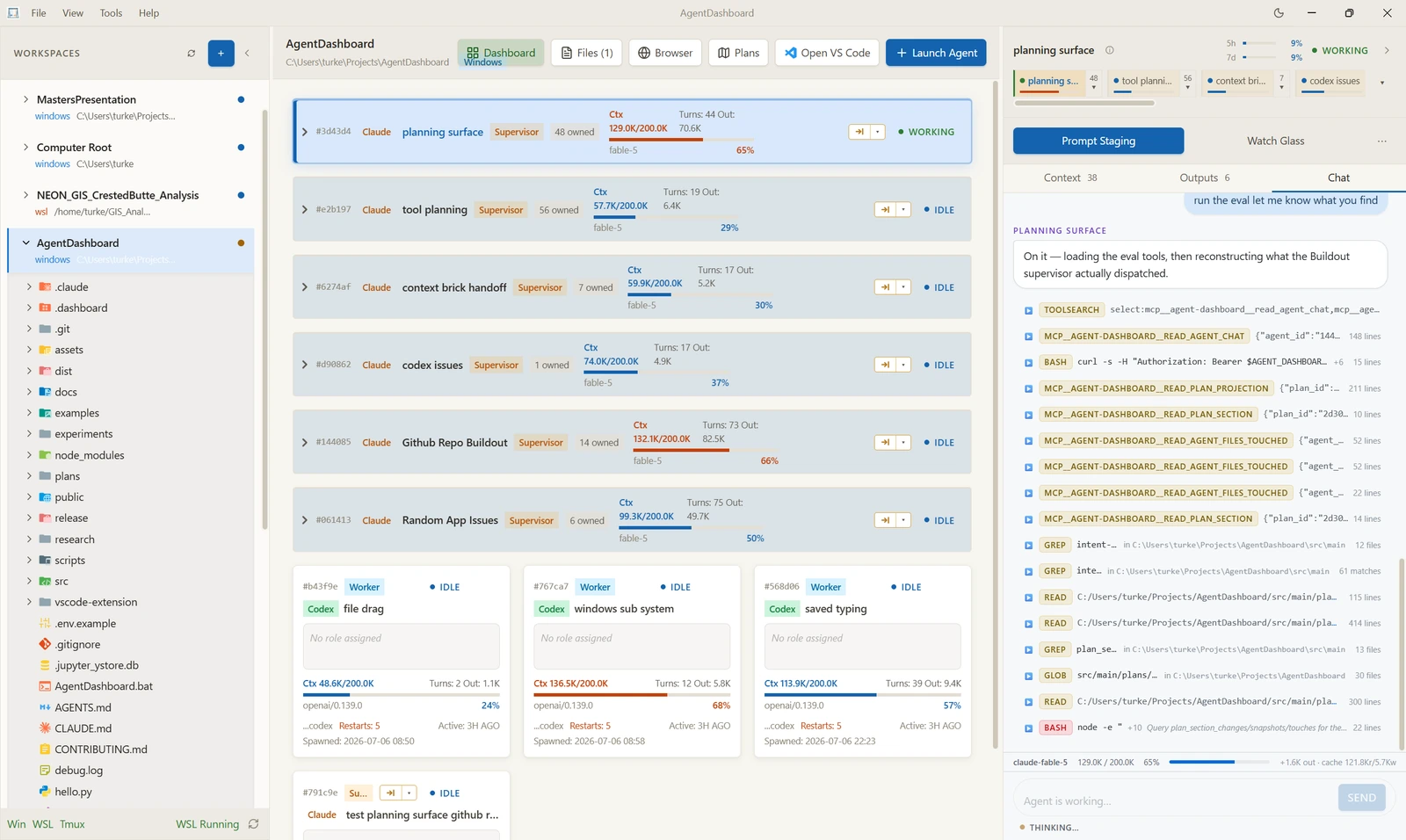Collapse the workspaces sidebar with the chevron
Viewport: 1406px width, 840px height.
point(247,54)
